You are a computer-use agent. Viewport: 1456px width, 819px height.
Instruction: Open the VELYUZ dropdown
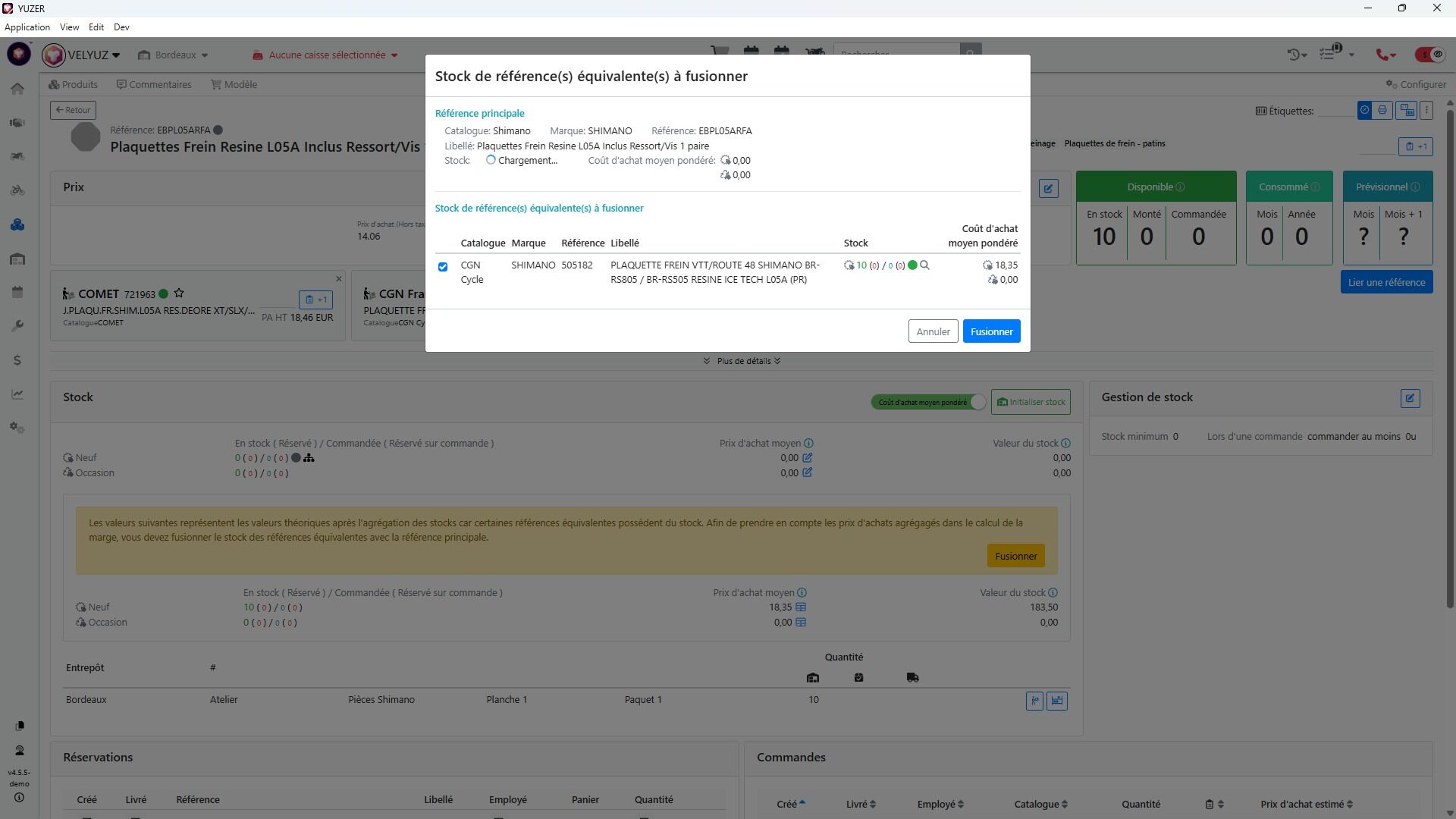(x=93, y=55)
